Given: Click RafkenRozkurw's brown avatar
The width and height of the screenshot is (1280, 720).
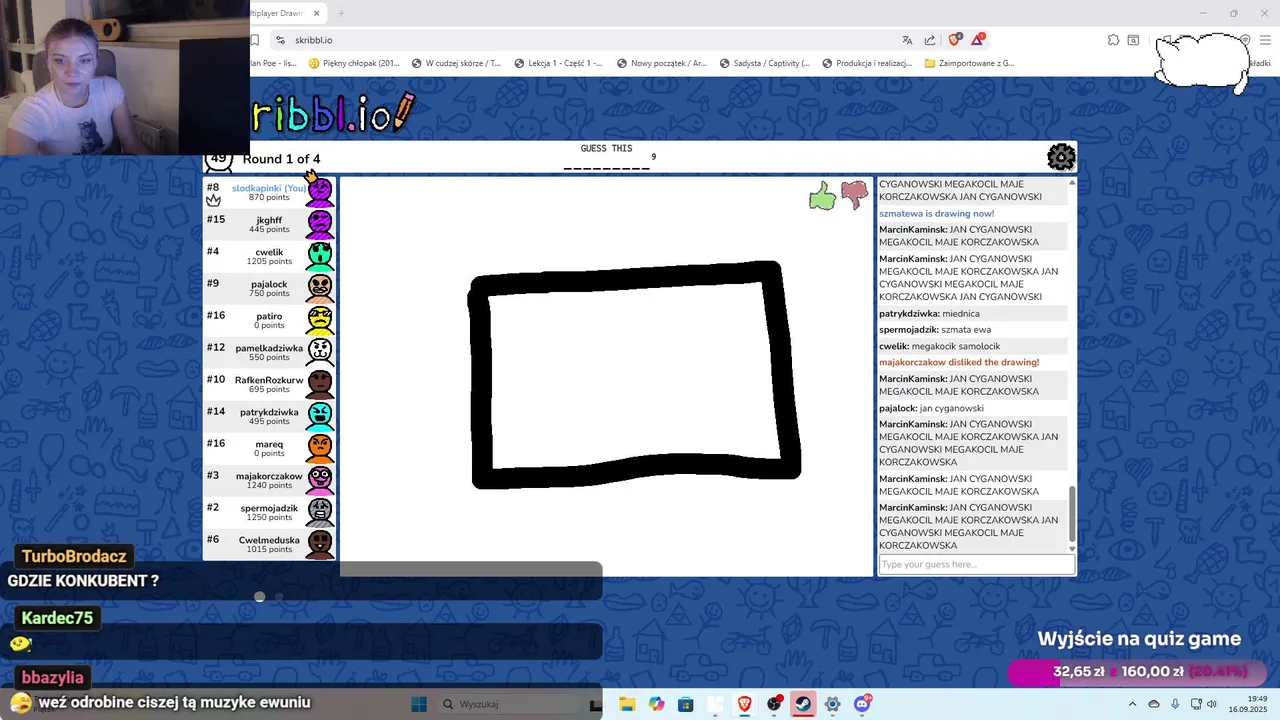Looking at the screenshot, I should (x=320, y=384).
